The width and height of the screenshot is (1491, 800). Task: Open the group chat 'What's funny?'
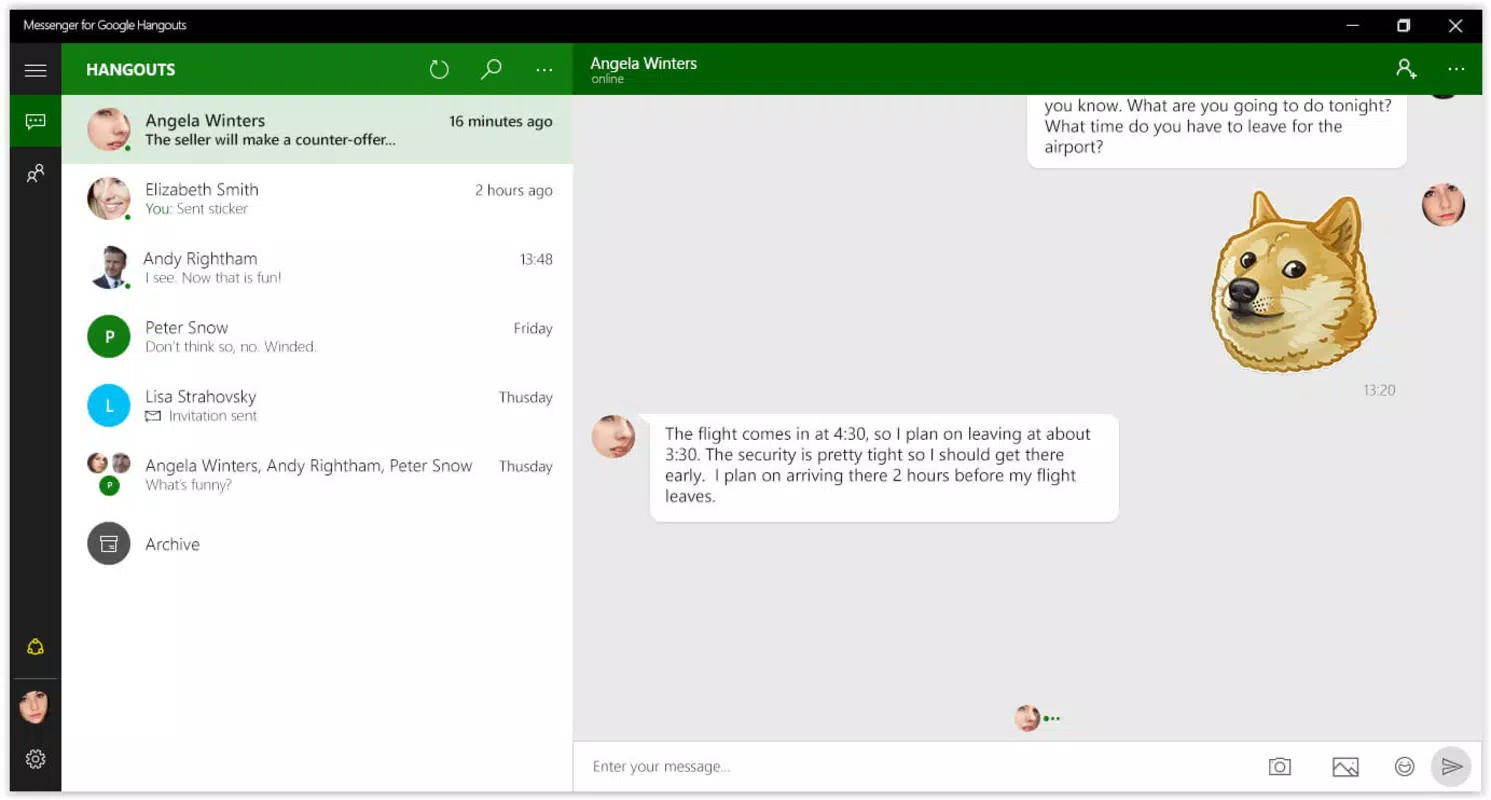coord(317,475)
